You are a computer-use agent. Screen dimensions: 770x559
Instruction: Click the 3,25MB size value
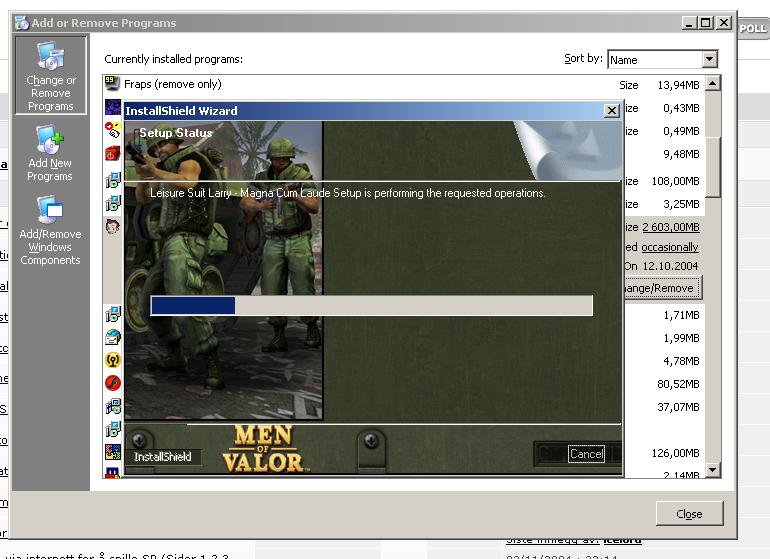[x=681, y=204]
